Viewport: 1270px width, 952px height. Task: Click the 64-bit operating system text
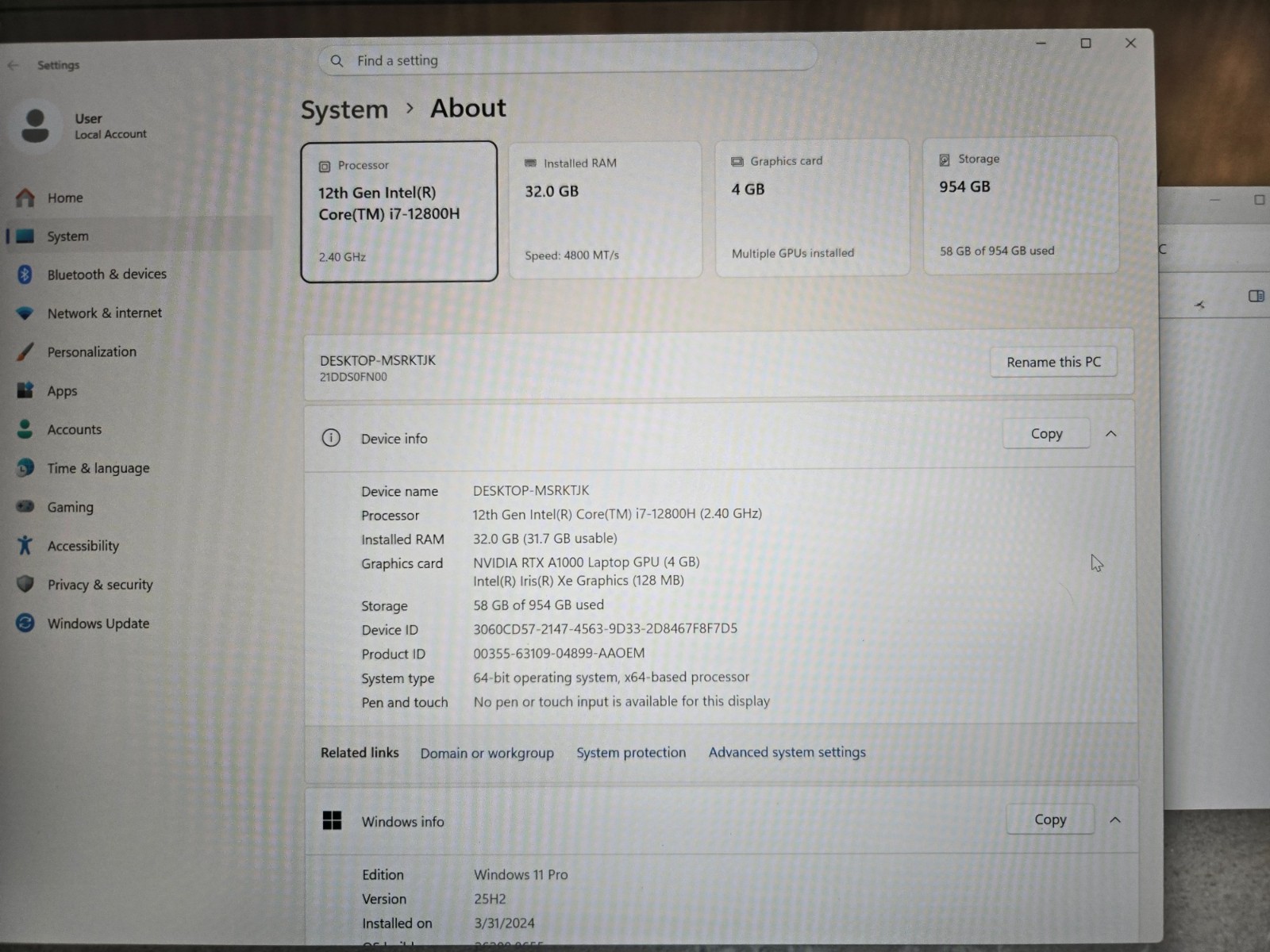(611, 678)
